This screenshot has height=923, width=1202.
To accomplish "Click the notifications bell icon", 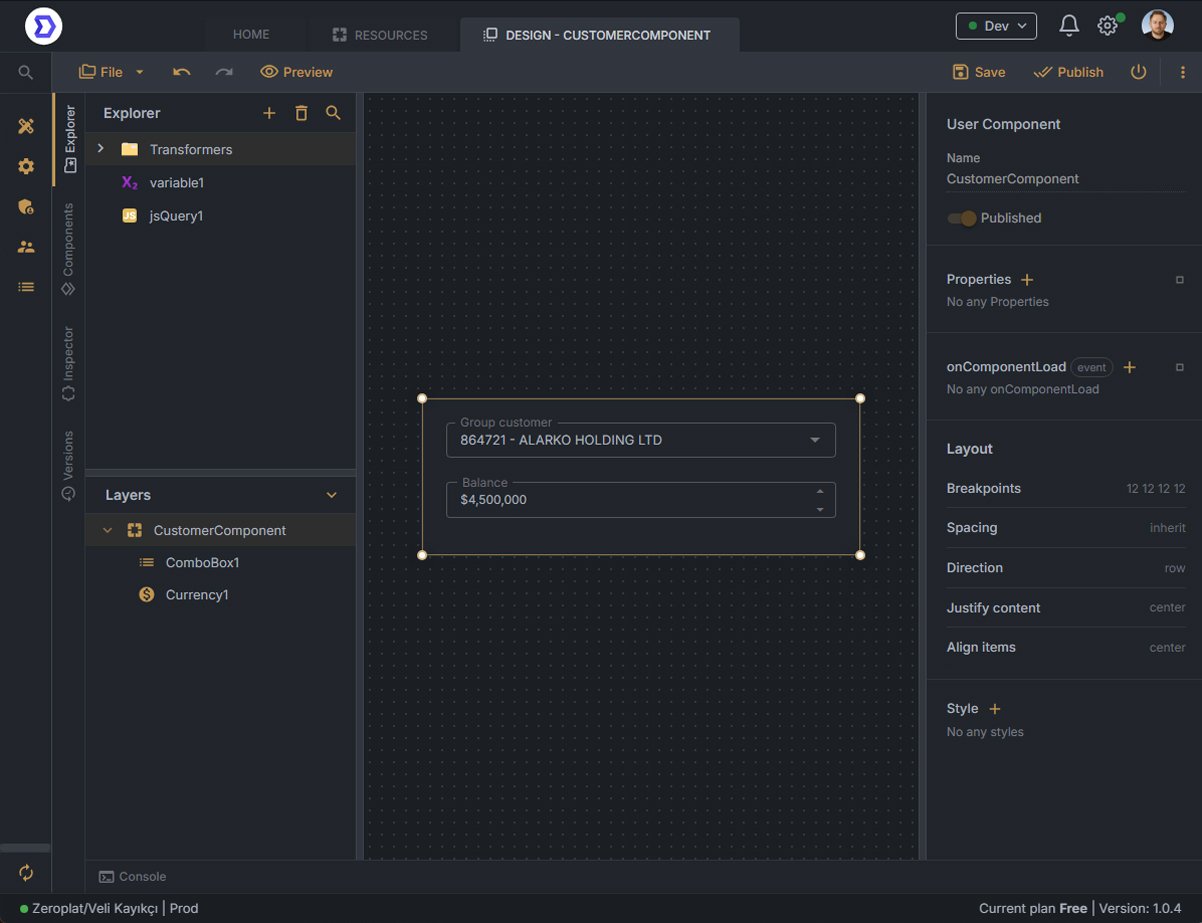I will point(1069,26).
